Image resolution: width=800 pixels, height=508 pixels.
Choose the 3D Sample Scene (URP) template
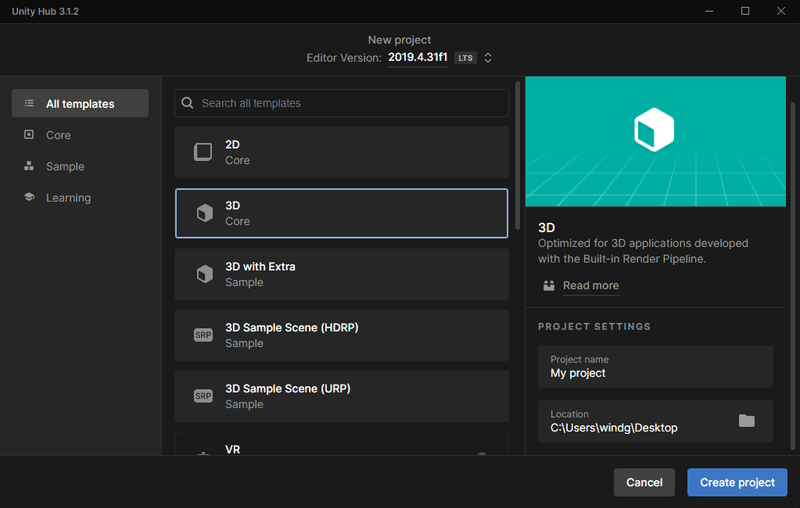click(x=341, y=396)
